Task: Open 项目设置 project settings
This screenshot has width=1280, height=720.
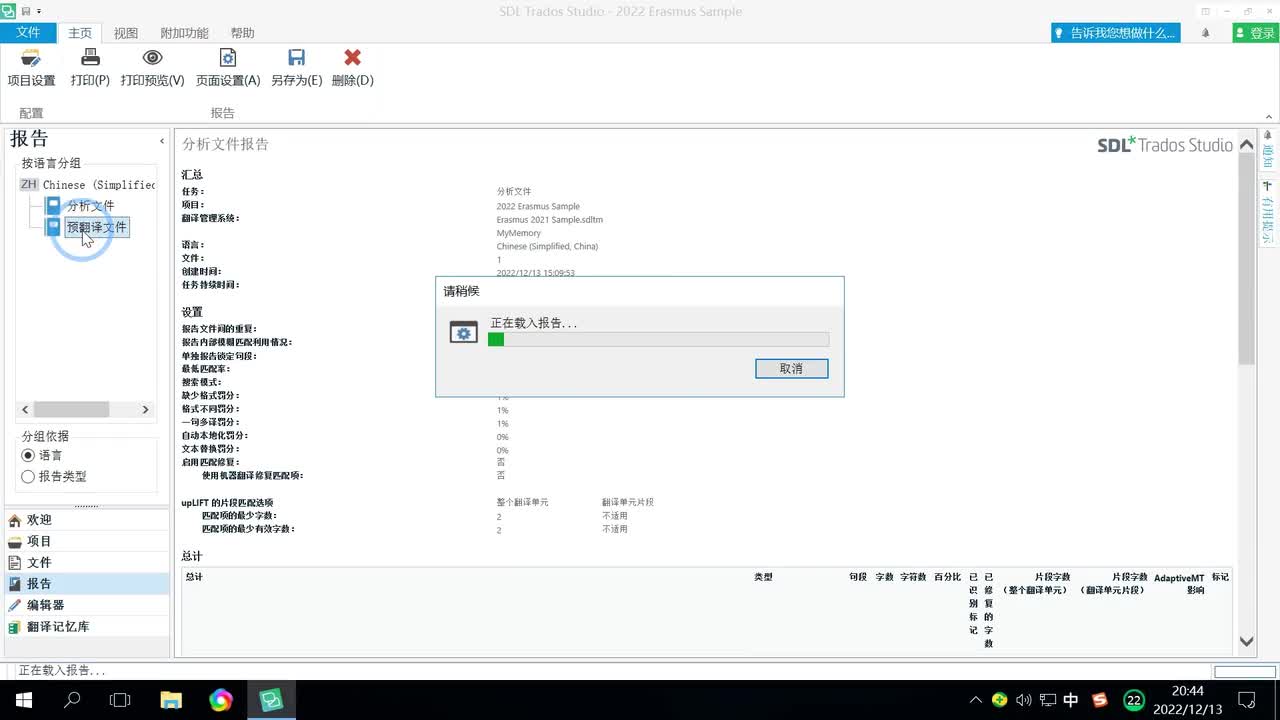Action: [x=31, y=68]
